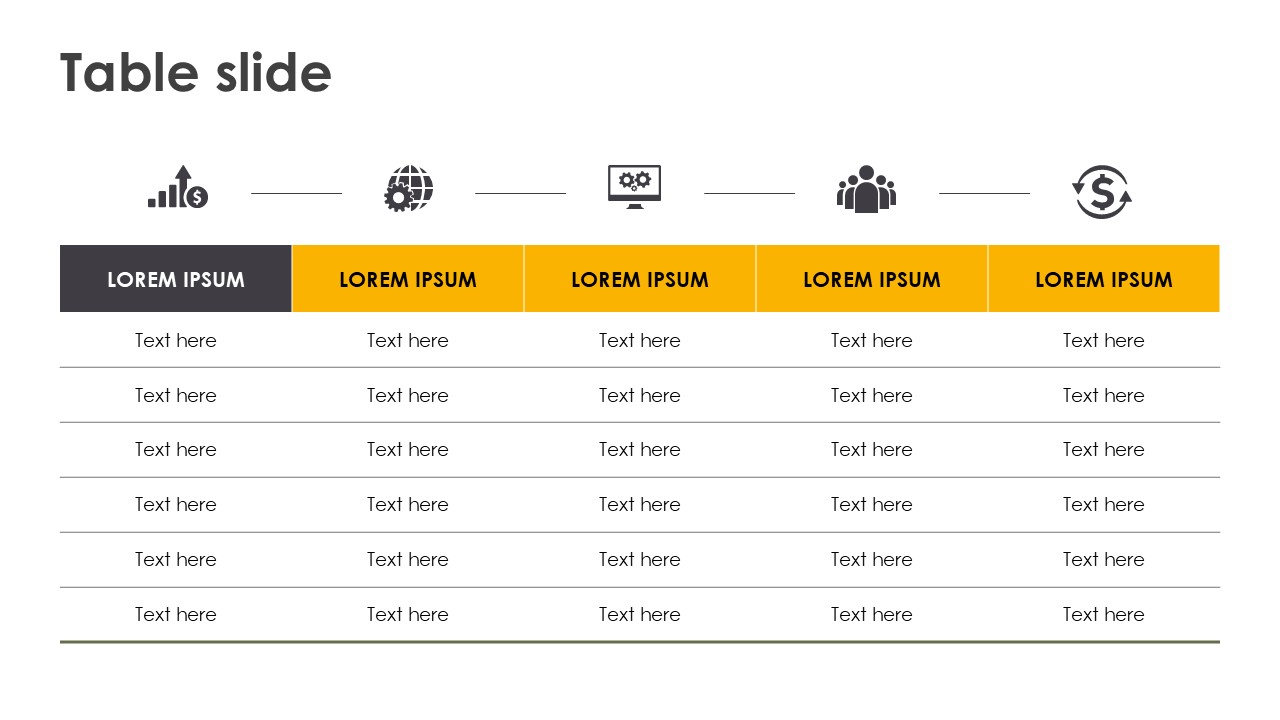The image size is (1280, 720).
Task: Select the last LOREM IPSUM header cell
Action: pos(1104,279)
